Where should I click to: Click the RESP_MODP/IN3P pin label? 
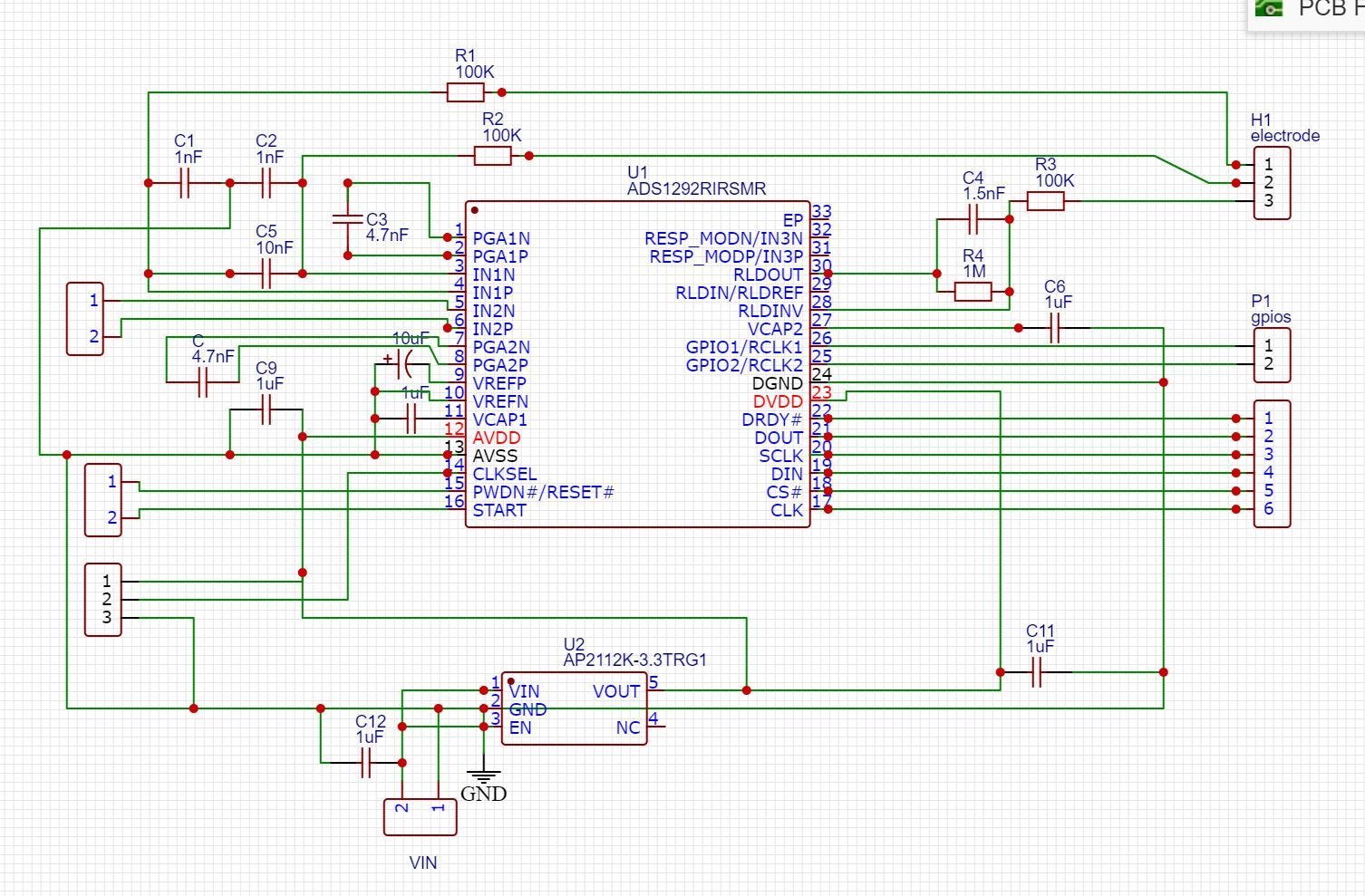tap(726, 256)
